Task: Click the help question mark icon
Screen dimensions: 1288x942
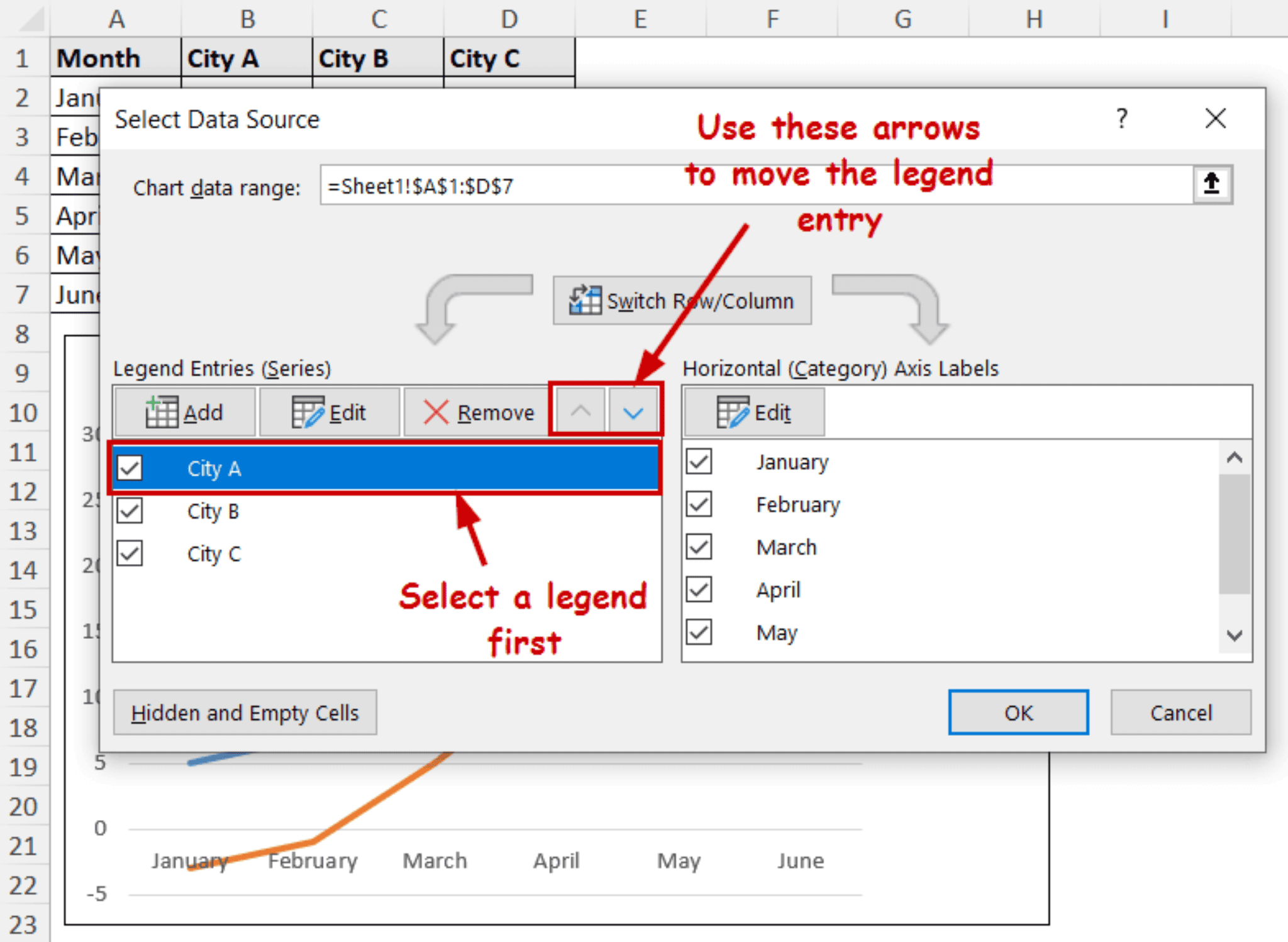Action: 1121,119
